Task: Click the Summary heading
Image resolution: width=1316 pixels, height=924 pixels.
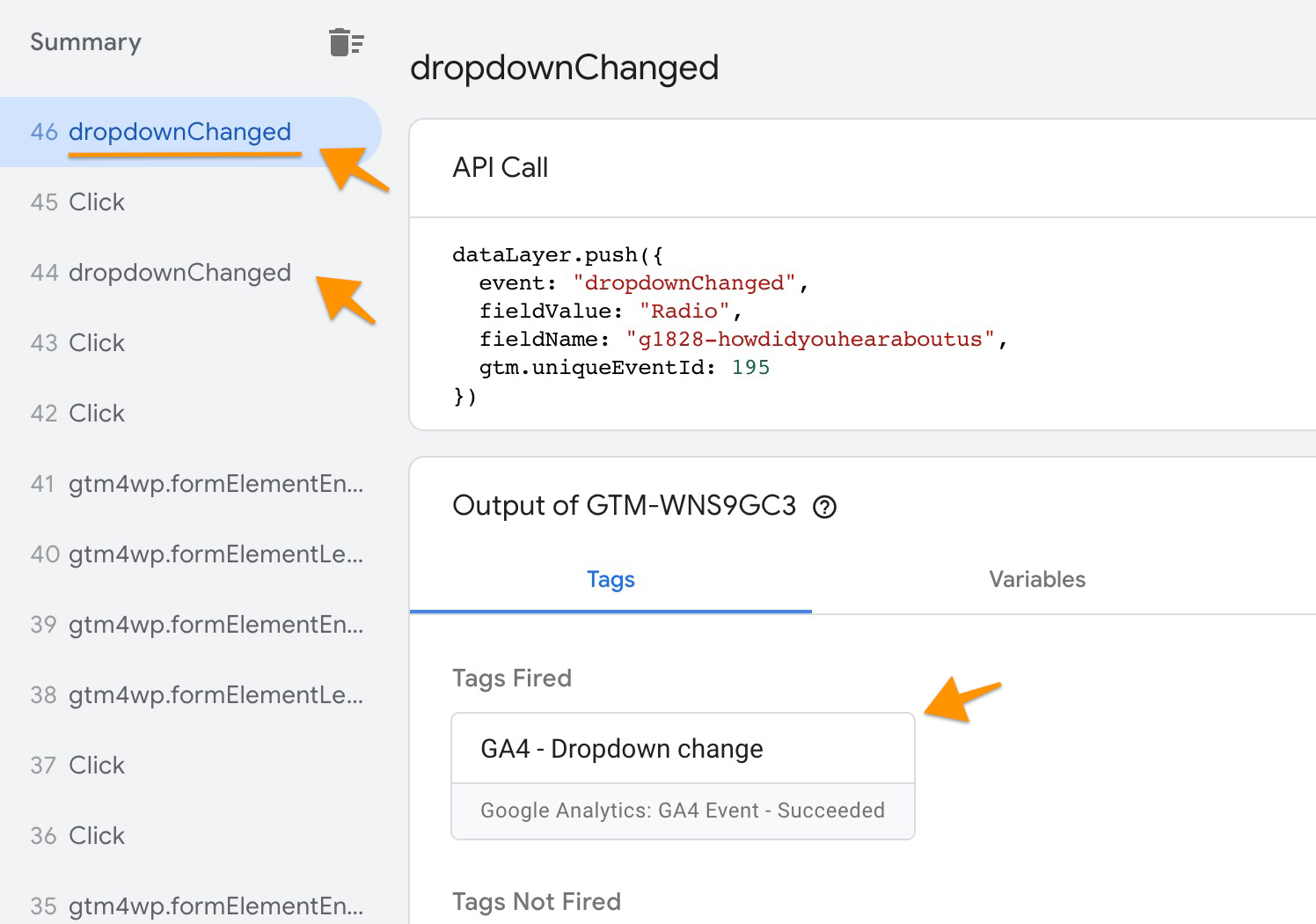Action: coord(85,41)
